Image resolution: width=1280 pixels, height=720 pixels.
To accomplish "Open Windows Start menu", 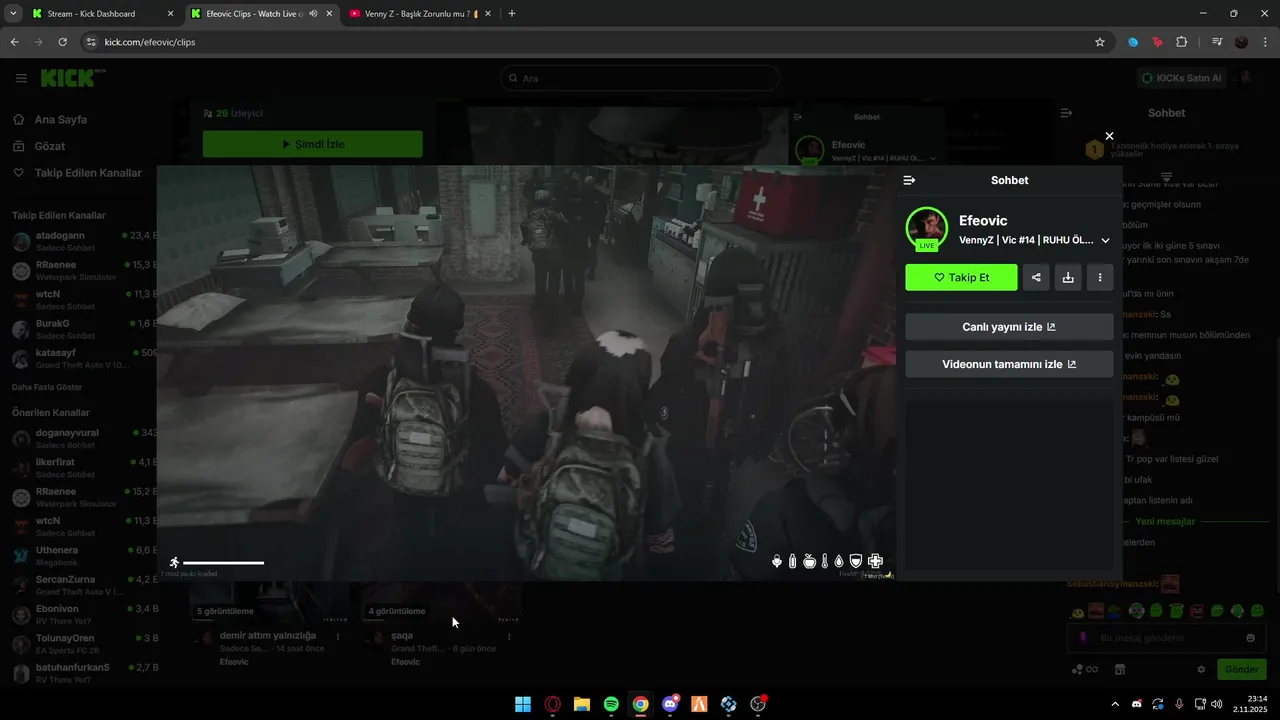I will pos(523,704).
